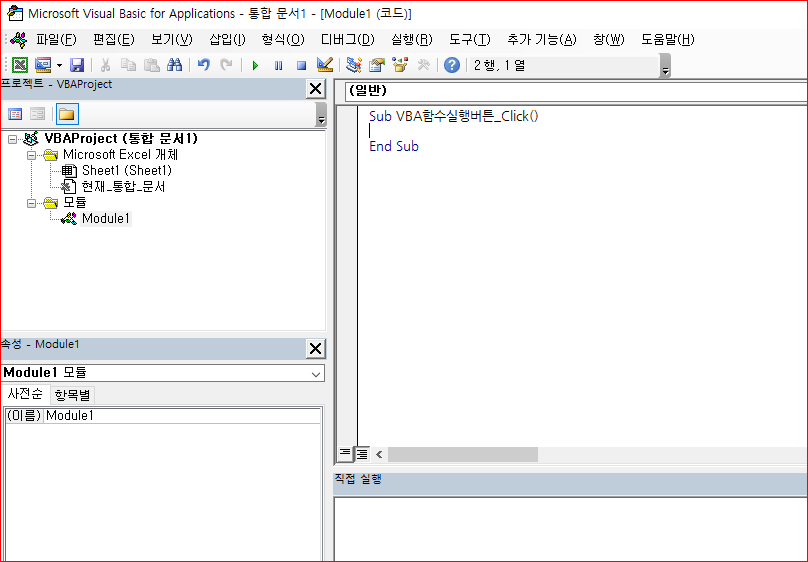Image resolution: width=808 pixels, height=562 pixels.
Task: Collapse the Microsoft Excel 개체 folder
Action: pos(31,155)
